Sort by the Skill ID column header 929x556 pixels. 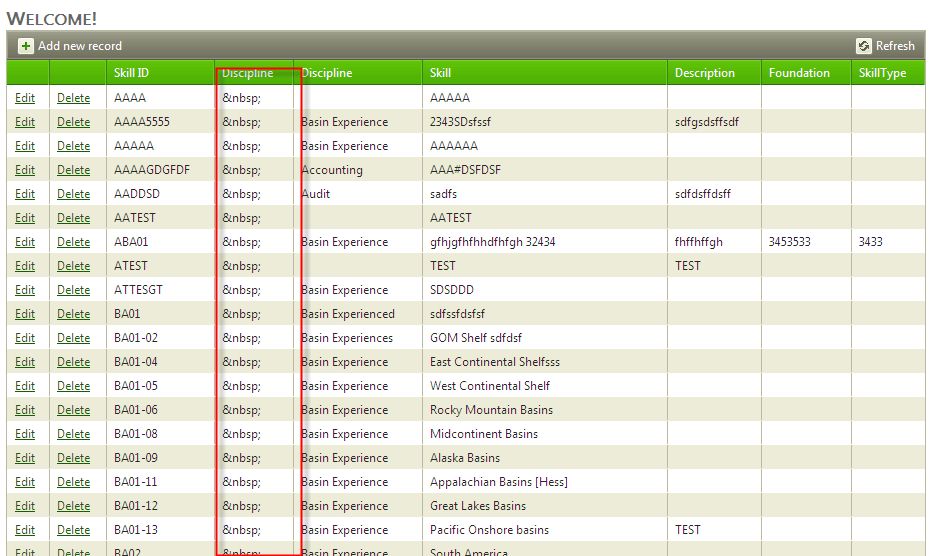(x=132, y=72)
